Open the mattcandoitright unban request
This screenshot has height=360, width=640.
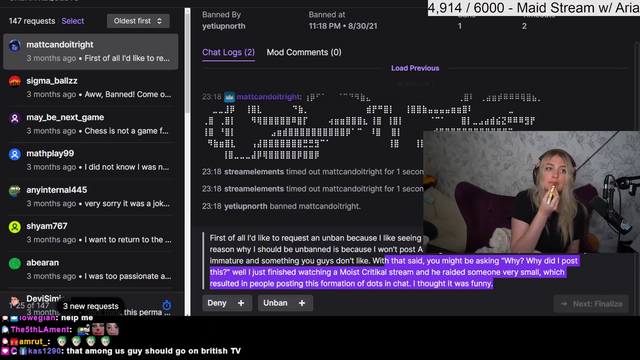[91, 51]
